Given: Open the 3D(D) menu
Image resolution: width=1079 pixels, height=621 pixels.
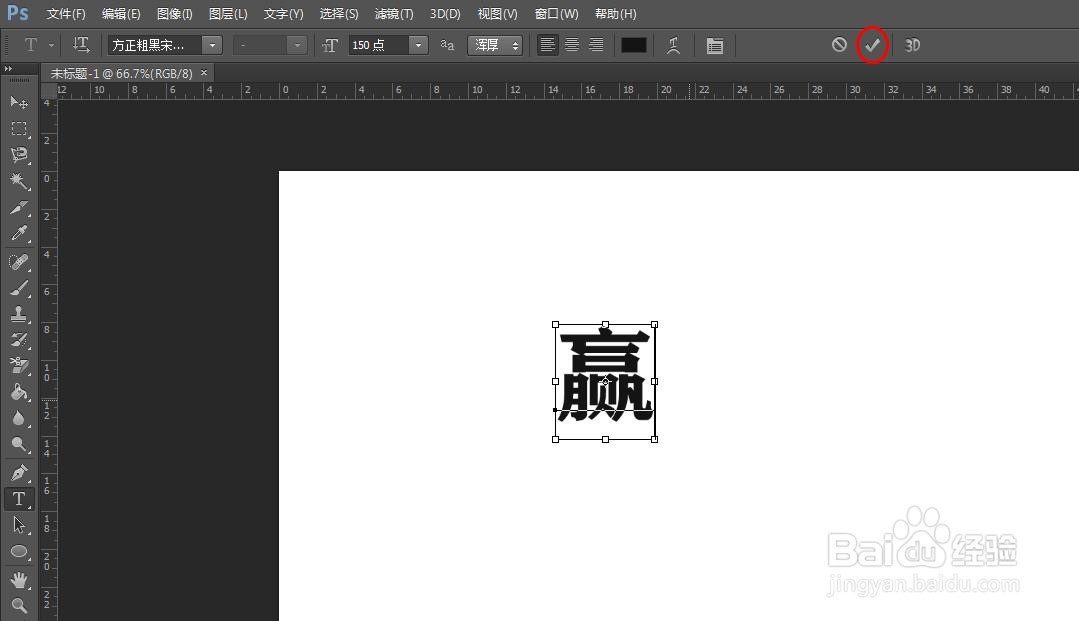Looking at the screenshot, I should click(445, 14).
